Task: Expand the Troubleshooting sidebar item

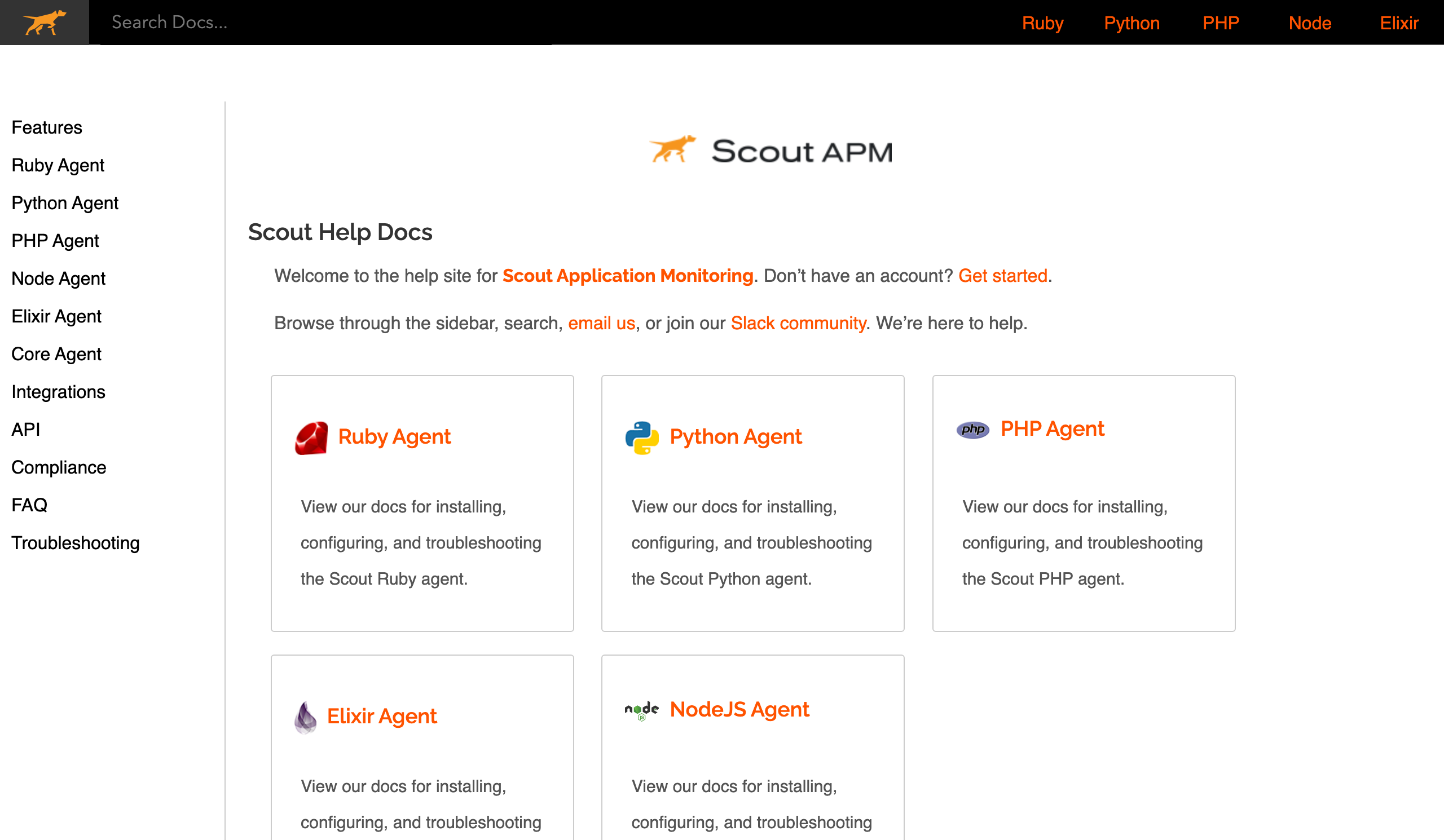Action: [x=75, y=543]
